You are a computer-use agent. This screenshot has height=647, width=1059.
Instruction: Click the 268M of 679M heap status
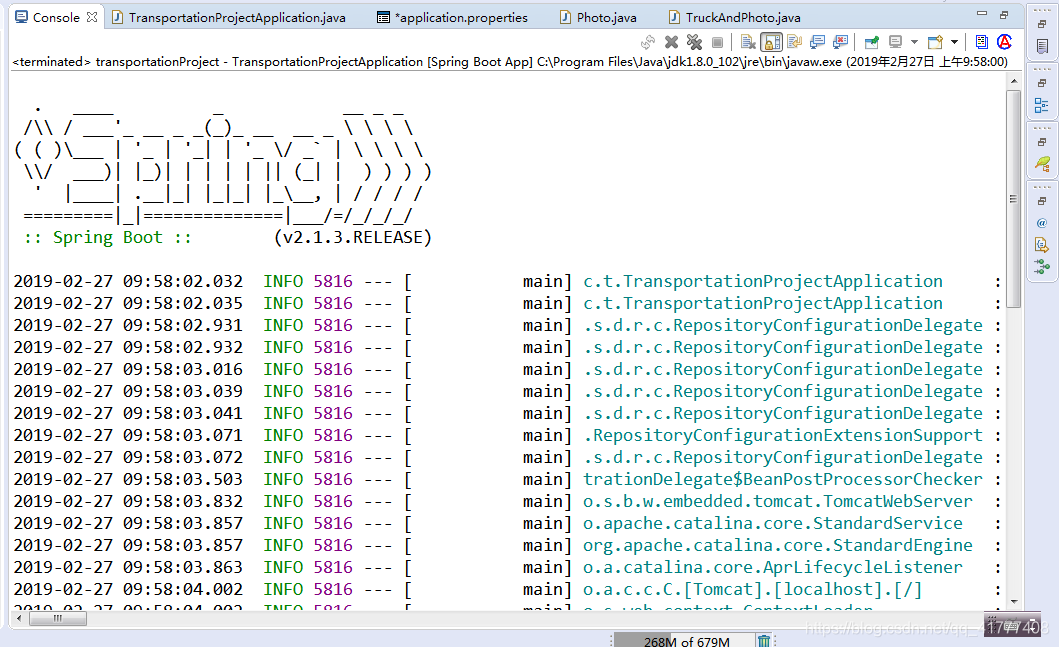pos(686,641)
